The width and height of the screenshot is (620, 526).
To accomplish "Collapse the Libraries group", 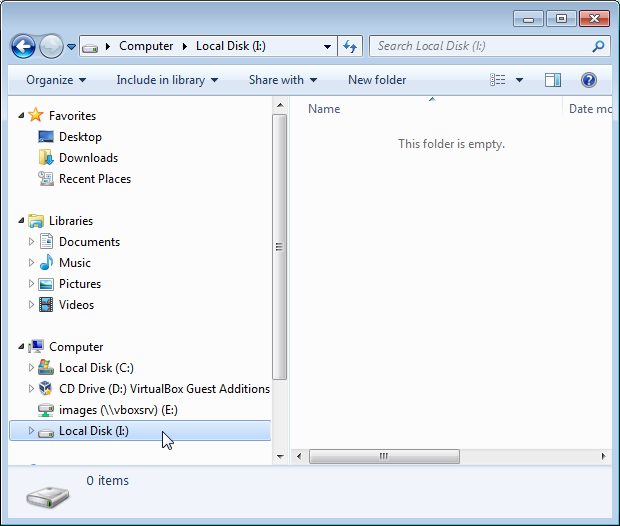I will (21, 221).
